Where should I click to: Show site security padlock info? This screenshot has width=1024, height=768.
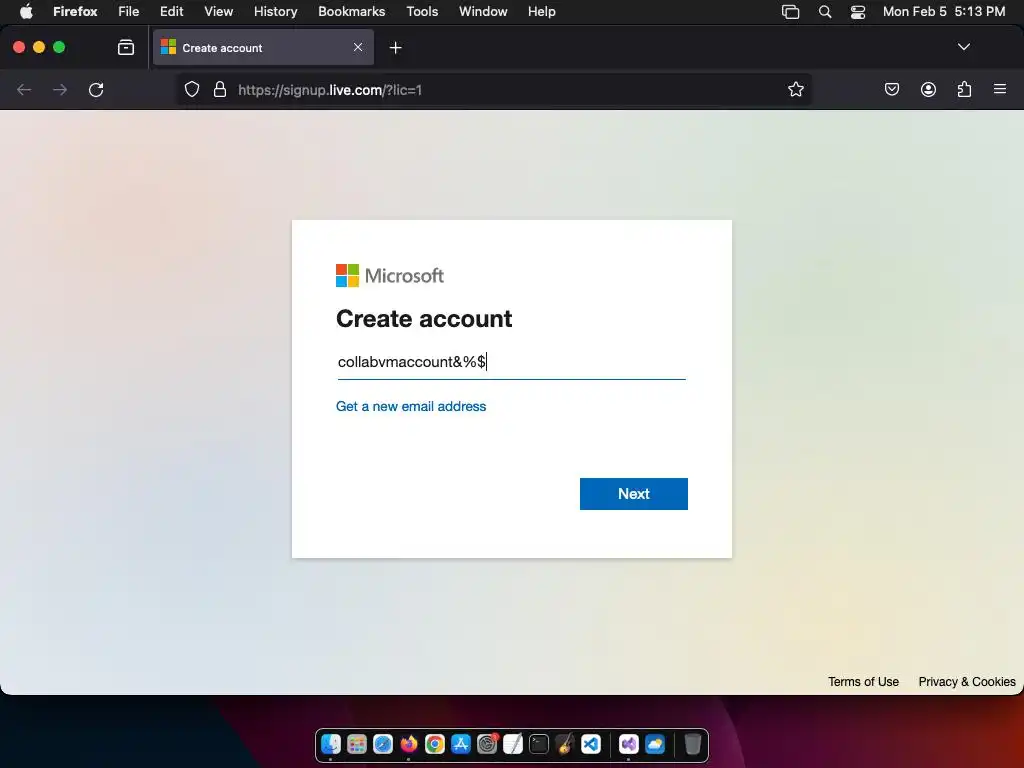coord(220,89)
